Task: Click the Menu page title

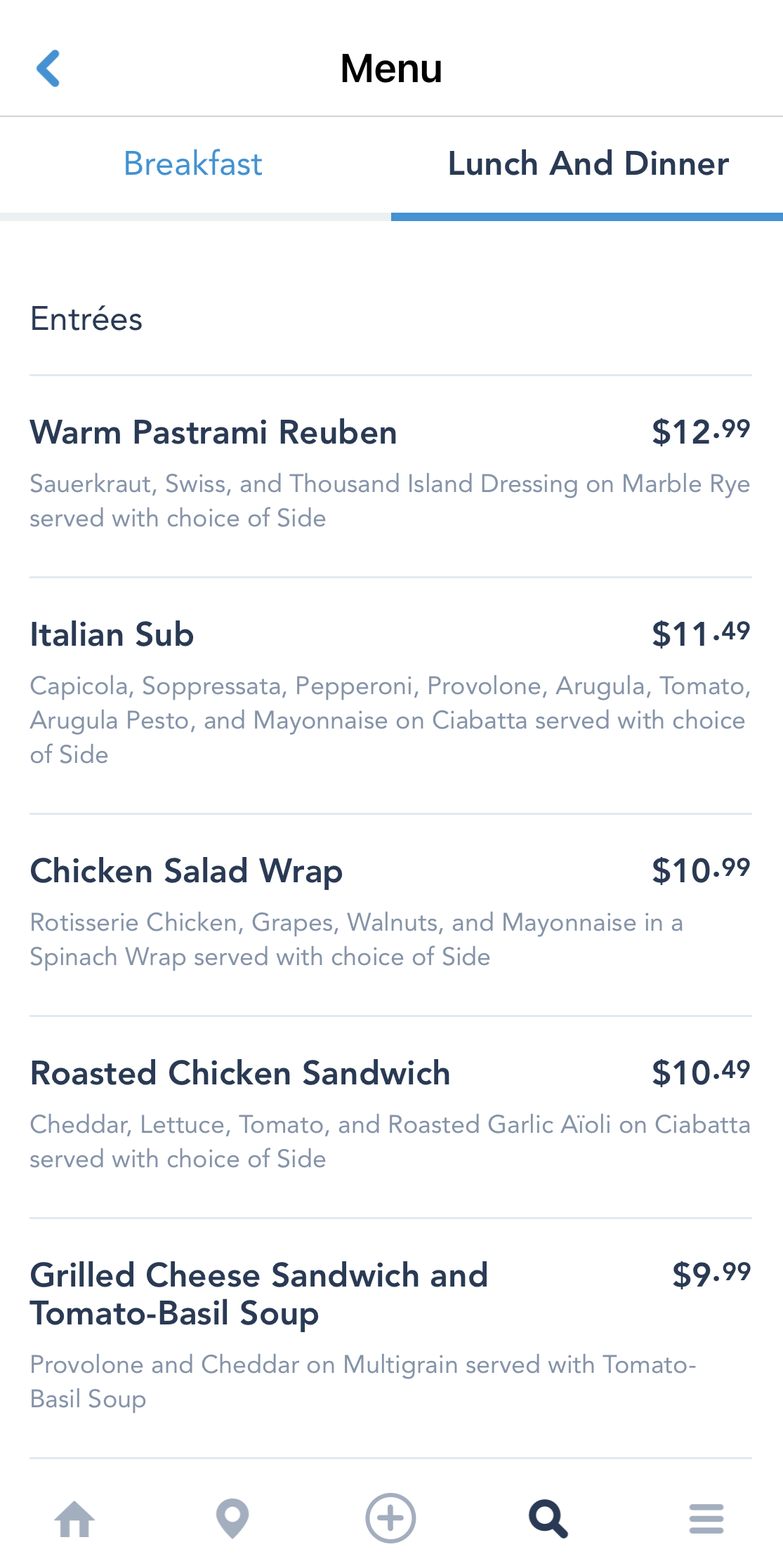Action: [391, 69]
